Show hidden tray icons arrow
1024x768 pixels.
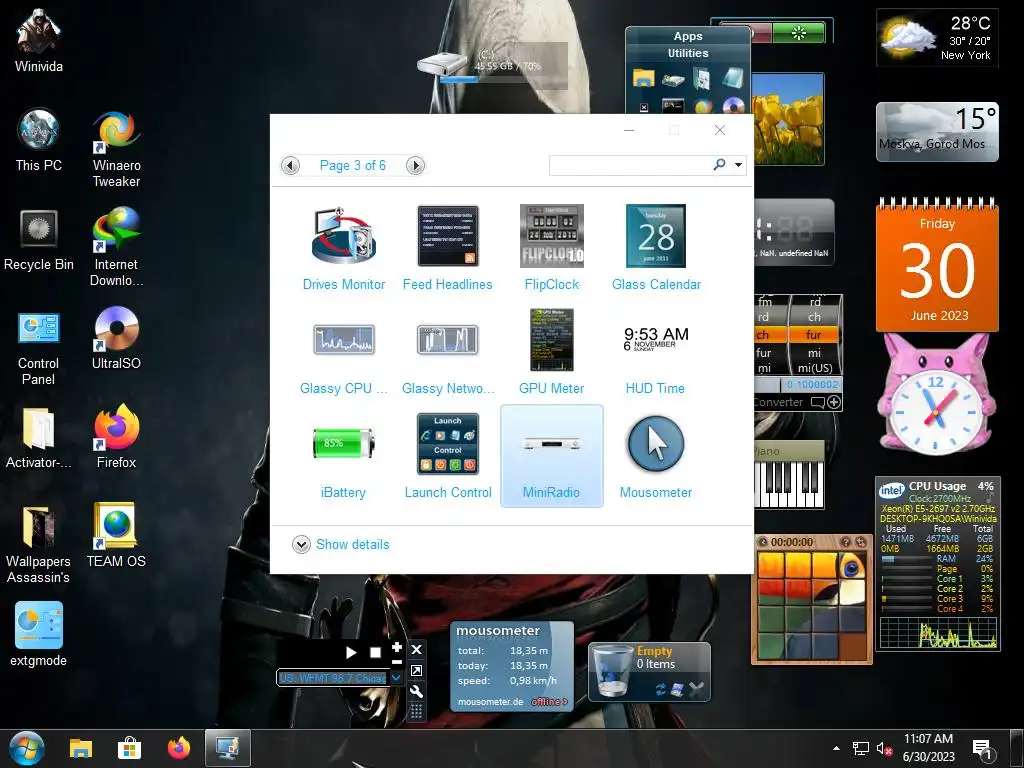836,748
